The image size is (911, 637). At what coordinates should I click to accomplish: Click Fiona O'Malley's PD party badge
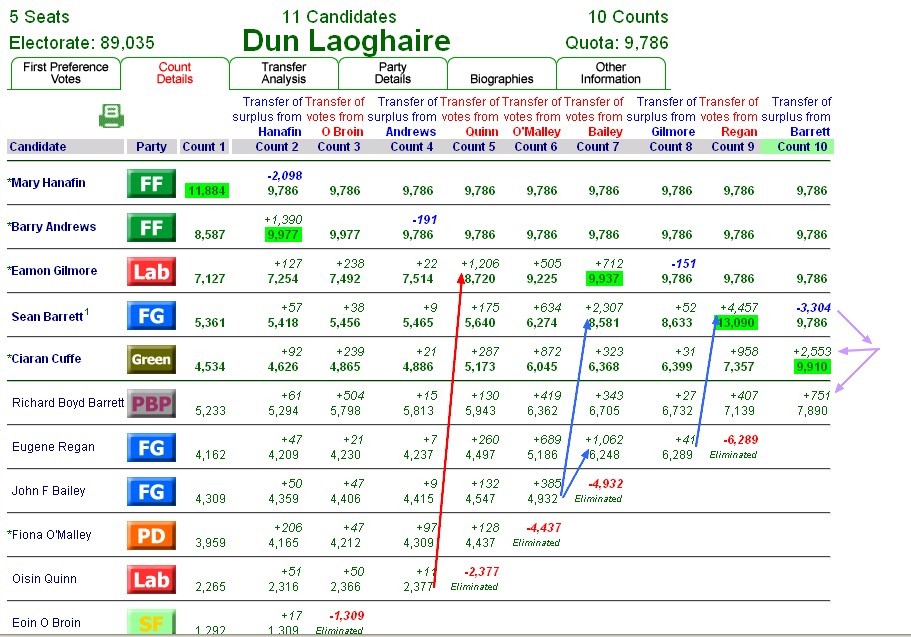(x=151, y=535)
